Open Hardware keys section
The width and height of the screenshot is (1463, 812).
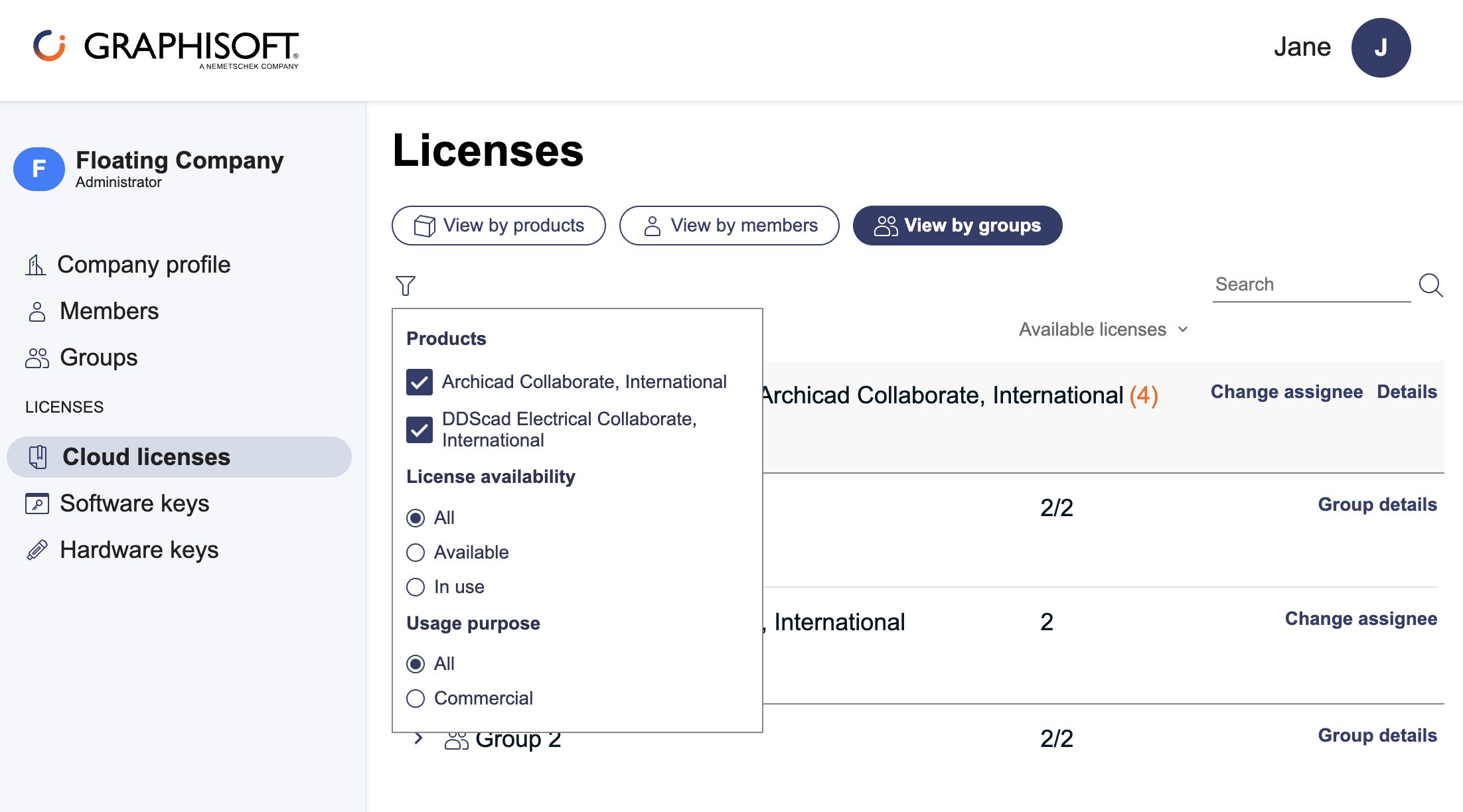(139, 550)
